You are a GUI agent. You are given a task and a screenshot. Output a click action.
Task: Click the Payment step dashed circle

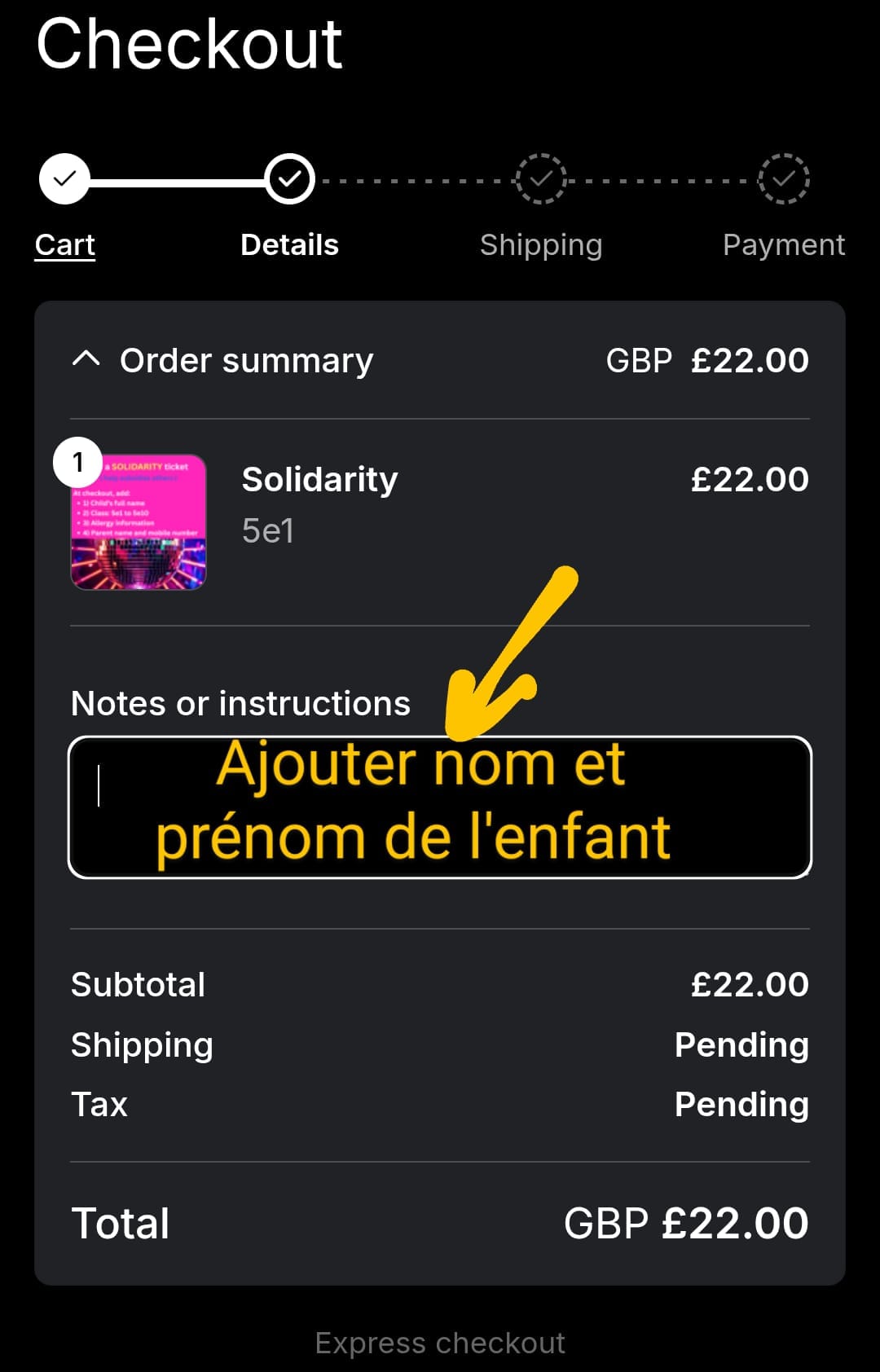pyautogui.click(x=783, y=178)
